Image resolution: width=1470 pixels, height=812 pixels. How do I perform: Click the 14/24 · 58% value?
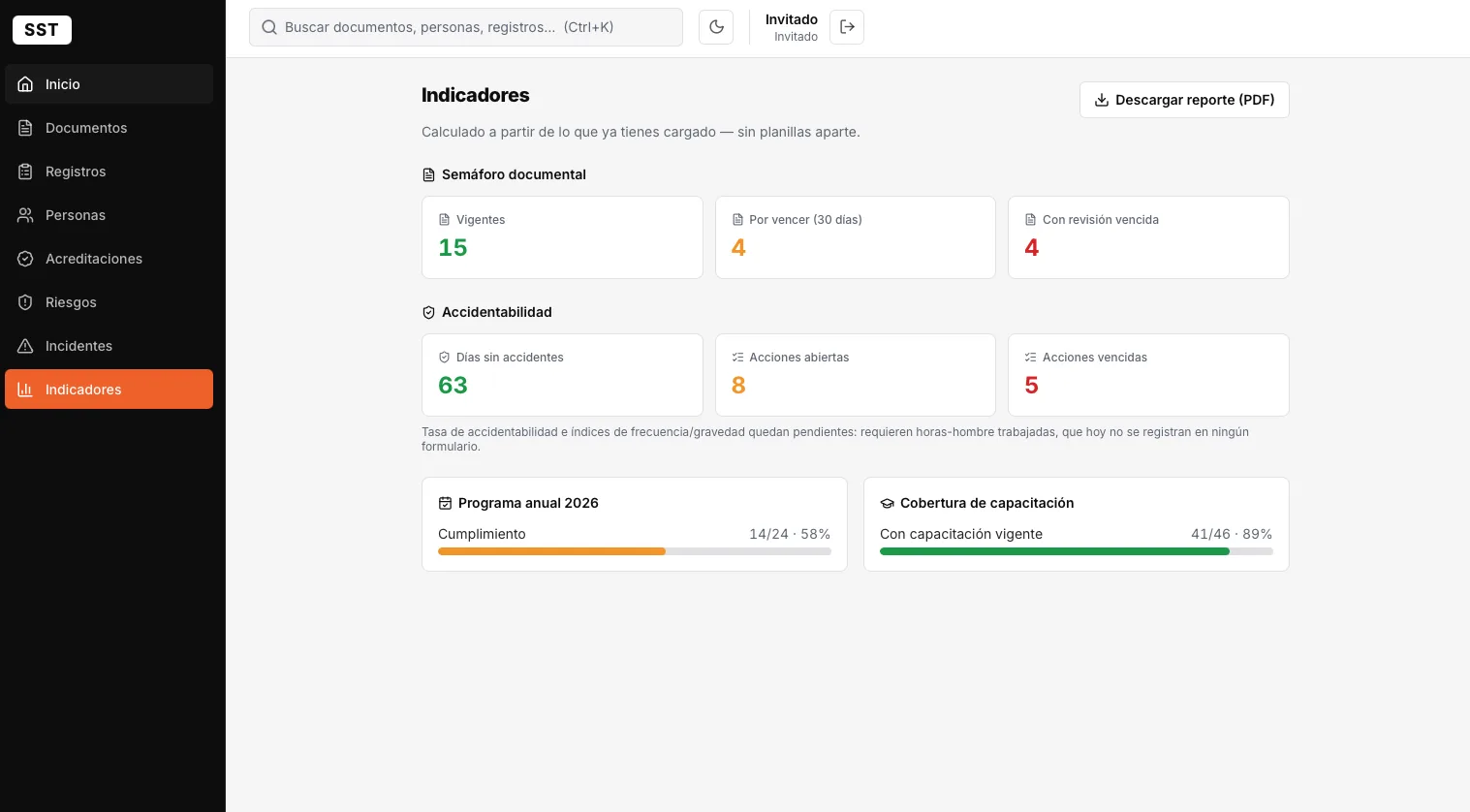pos(790,534)
